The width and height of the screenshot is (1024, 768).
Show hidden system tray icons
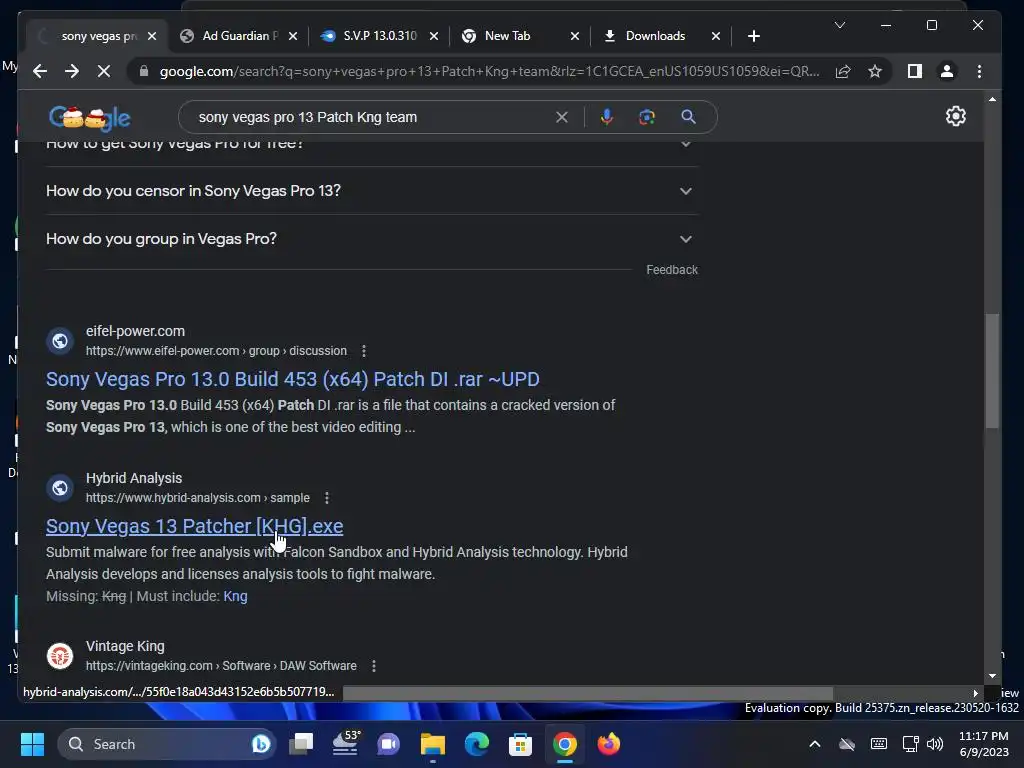[815, 744]
